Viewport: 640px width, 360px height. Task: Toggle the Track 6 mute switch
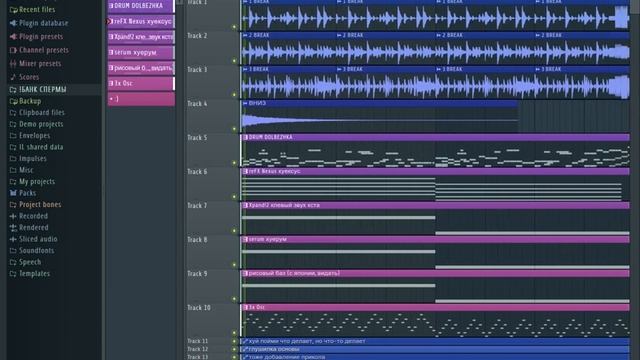coord(234,197)
